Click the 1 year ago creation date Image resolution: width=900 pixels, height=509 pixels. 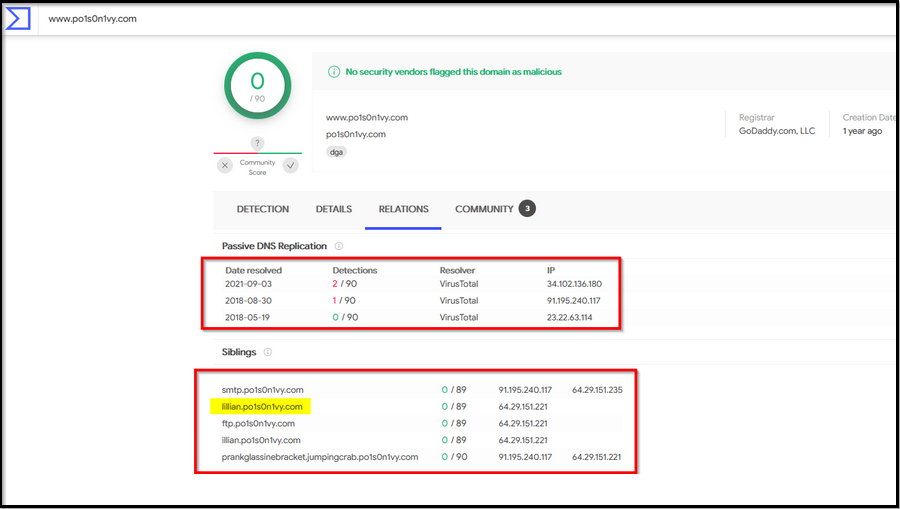coord(862,131)
